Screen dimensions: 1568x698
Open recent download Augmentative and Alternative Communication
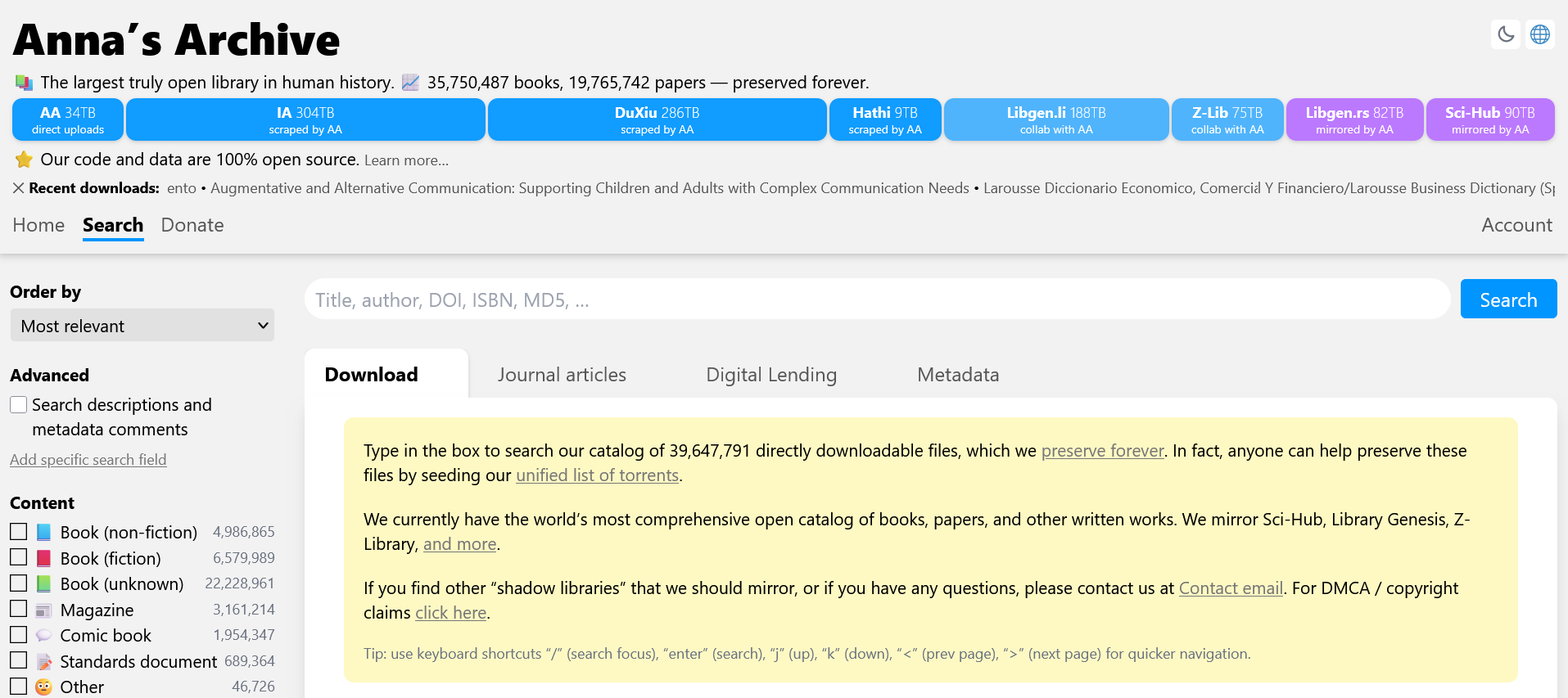pyautogui.click(x=590, y=188)
